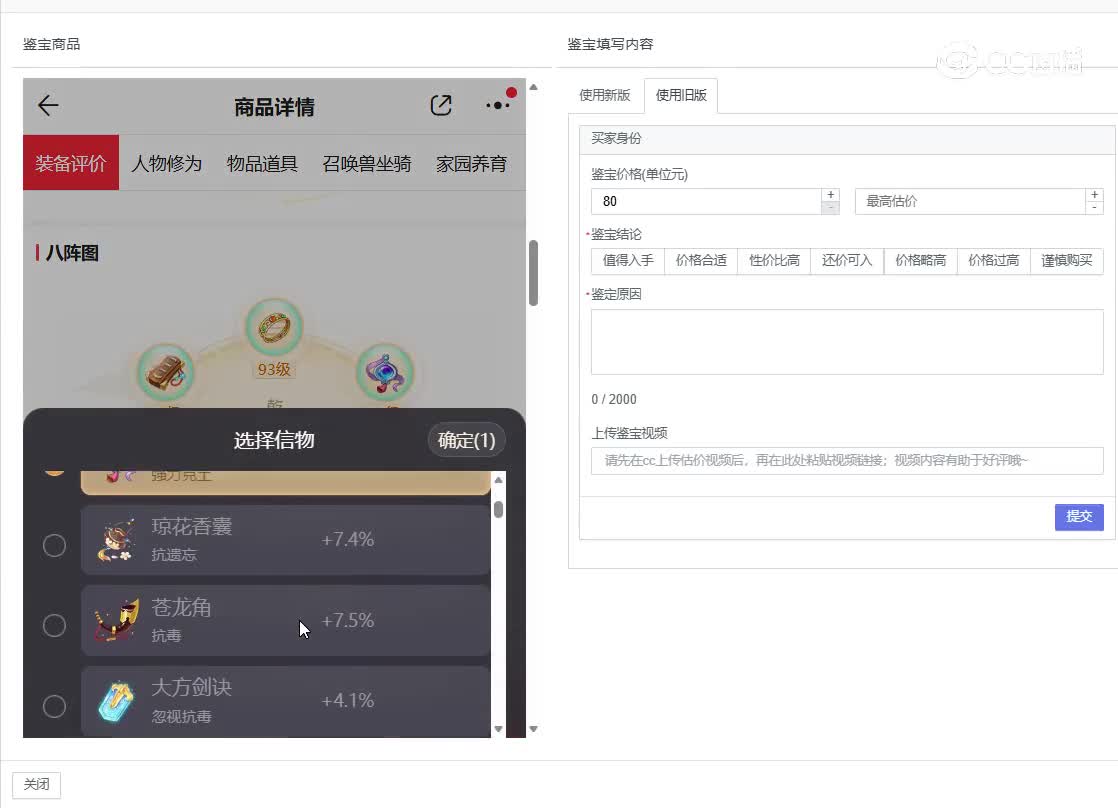Decrease 鉴宝价格 with the minus stepper

tap(831, 208)
